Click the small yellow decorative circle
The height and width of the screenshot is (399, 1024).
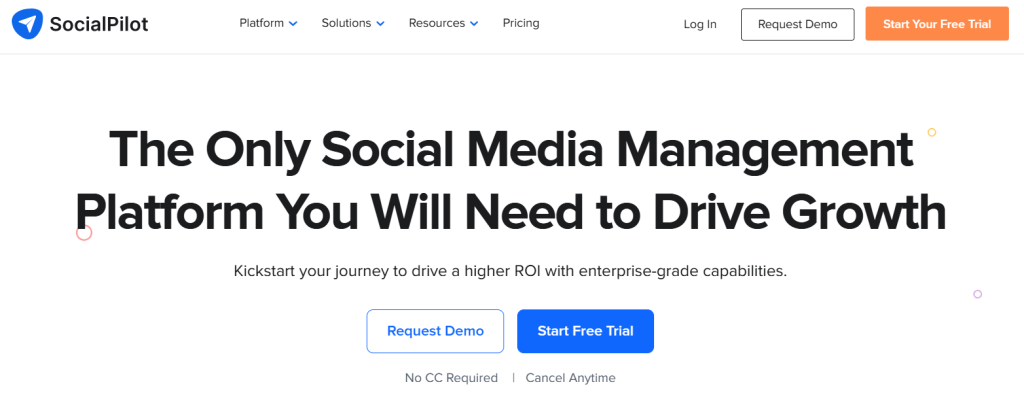click(932, 132)
